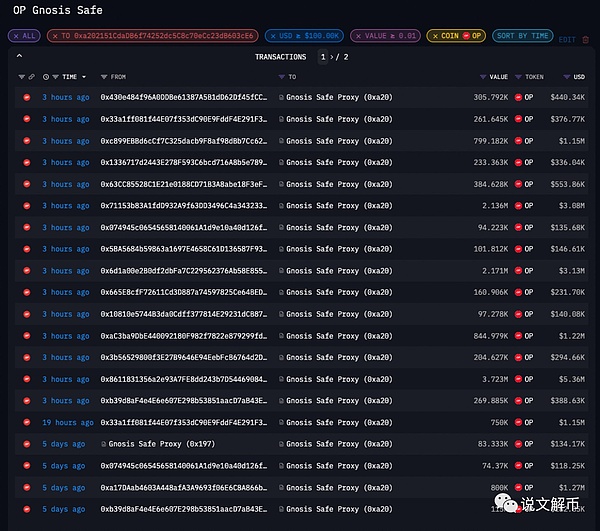Click the chain icon in row 0x71153b83A1

pyautogui.click(x=27, y=206)
